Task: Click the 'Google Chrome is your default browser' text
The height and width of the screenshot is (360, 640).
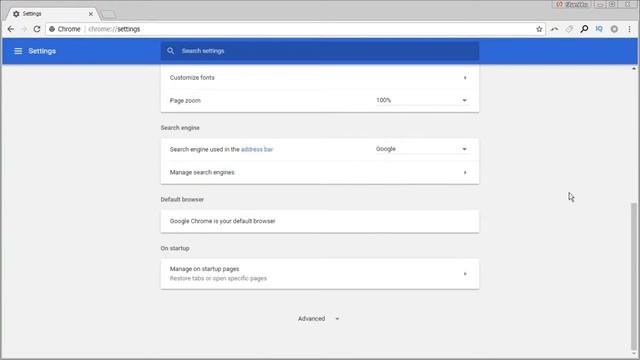Action: pos(222,221)
